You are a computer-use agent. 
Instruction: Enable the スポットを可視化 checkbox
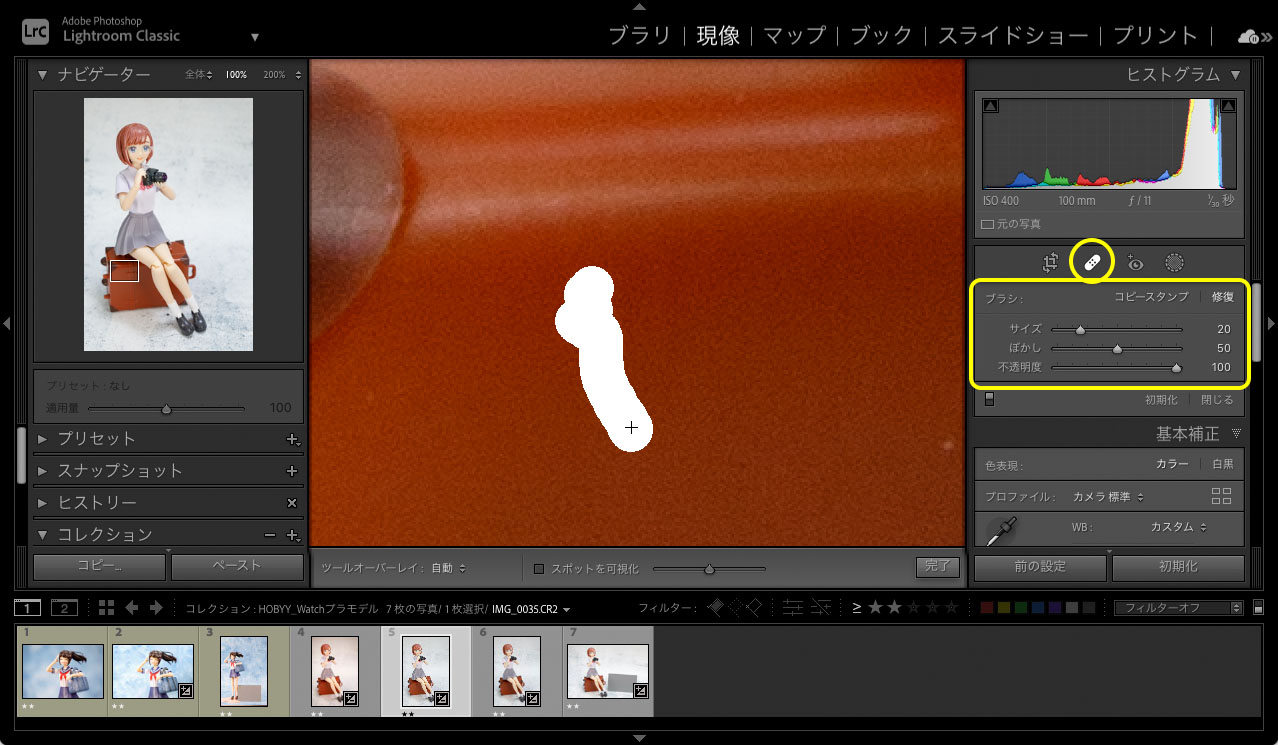tap(539, 568)
